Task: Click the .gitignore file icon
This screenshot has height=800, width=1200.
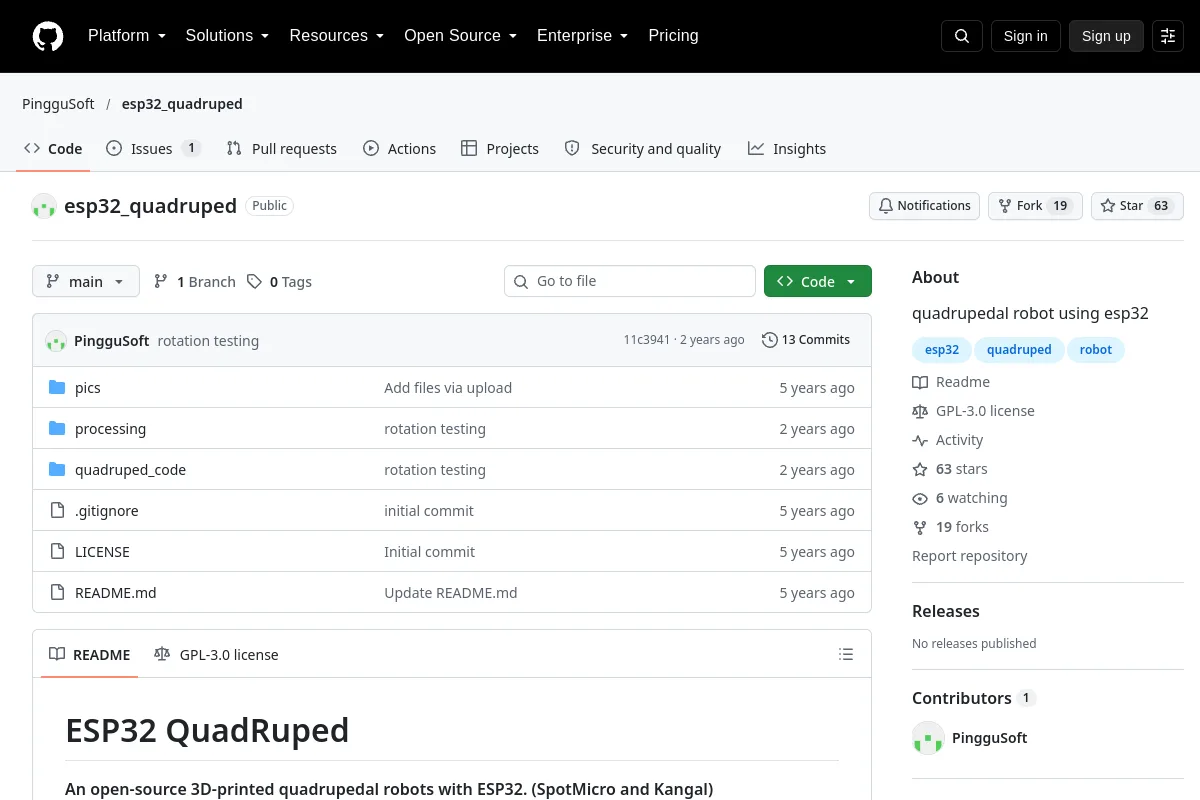Action: tap(57, 511)
